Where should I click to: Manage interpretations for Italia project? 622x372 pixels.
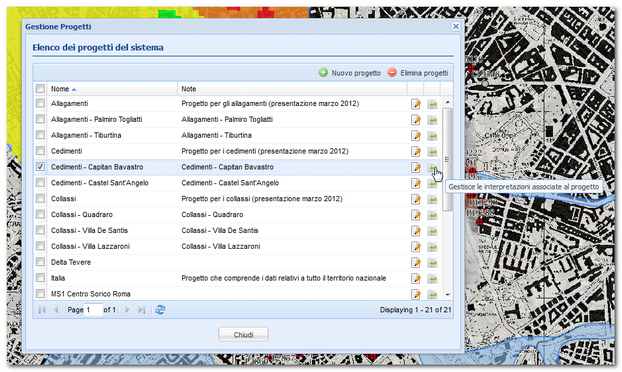(x=432, y=278)
